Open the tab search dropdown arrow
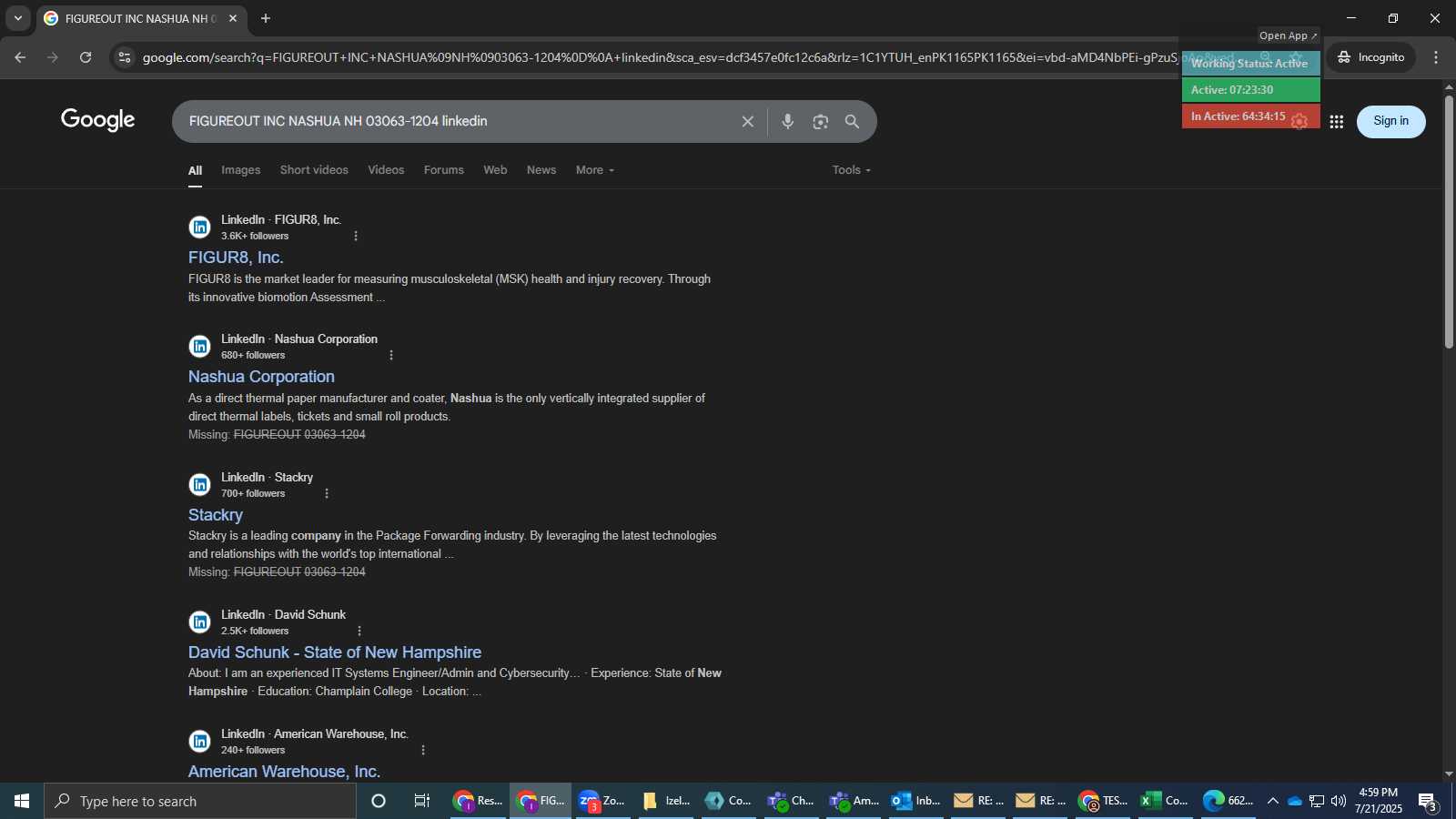1456x819 pixels. pyautogui.click(x=17, y=18)
